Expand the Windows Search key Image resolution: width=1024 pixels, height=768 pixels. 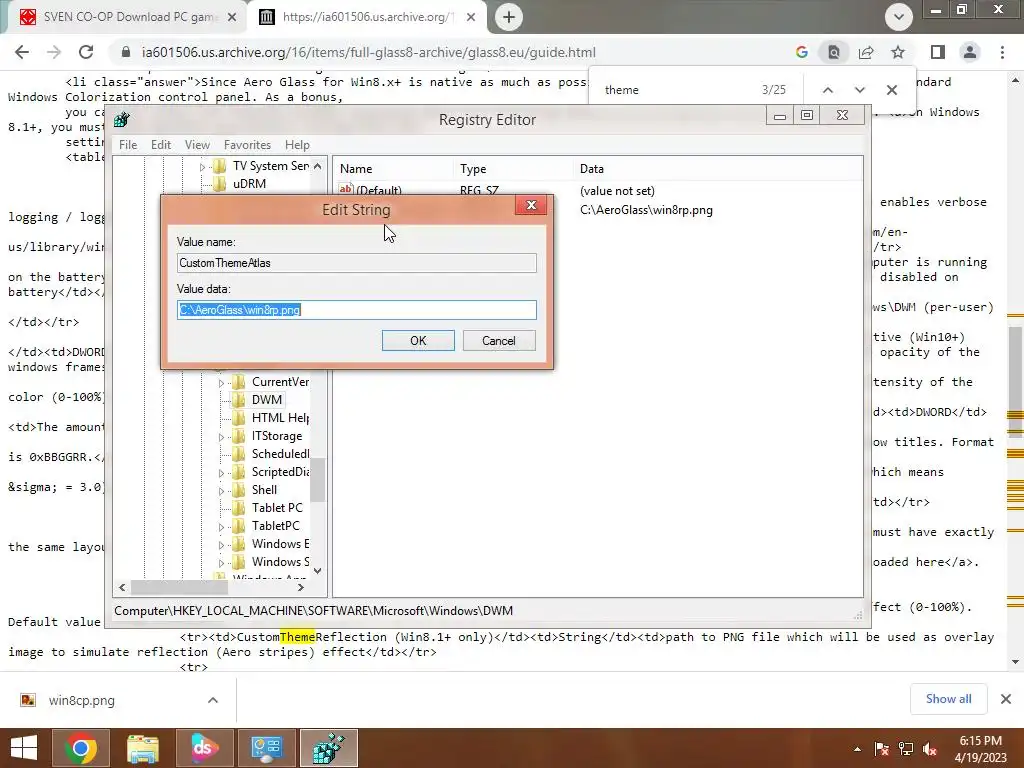[x=221, y=563]
